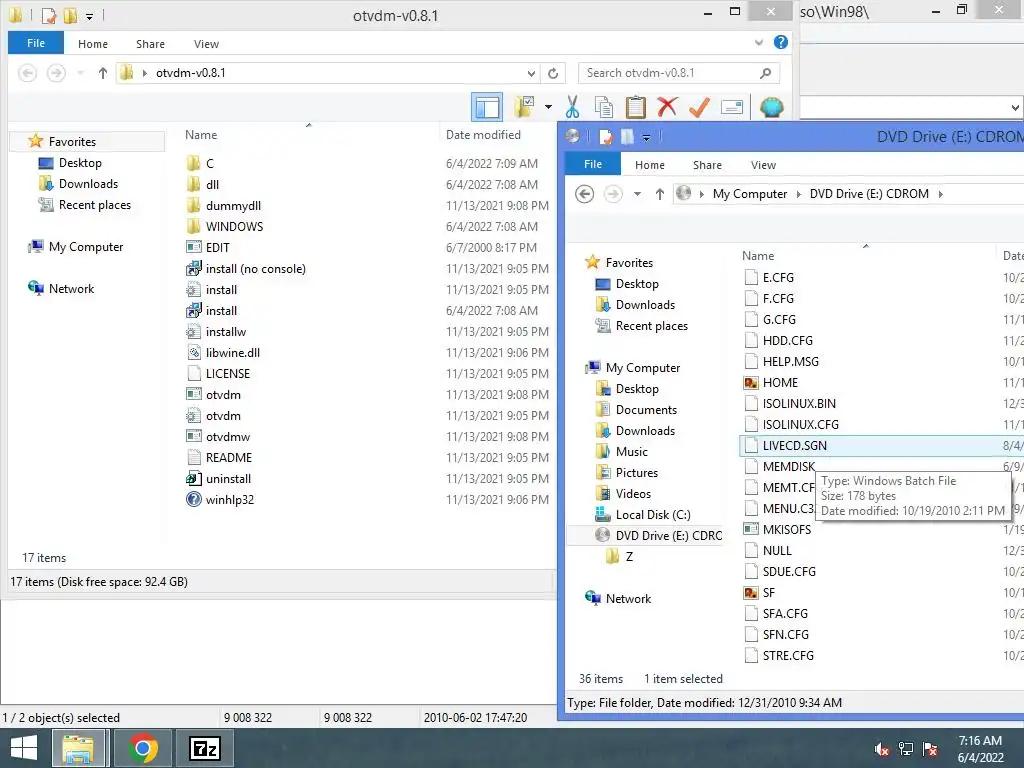
Task: Click the search magnifier icon in otvdm window
Action: pyautogui.click(x=765, y=73)
